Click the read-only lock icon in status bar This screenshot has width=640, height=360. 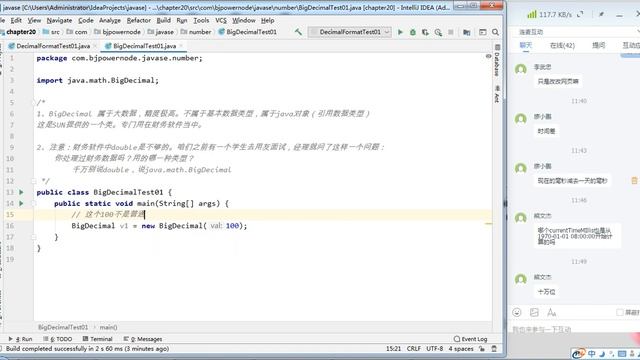482,349
